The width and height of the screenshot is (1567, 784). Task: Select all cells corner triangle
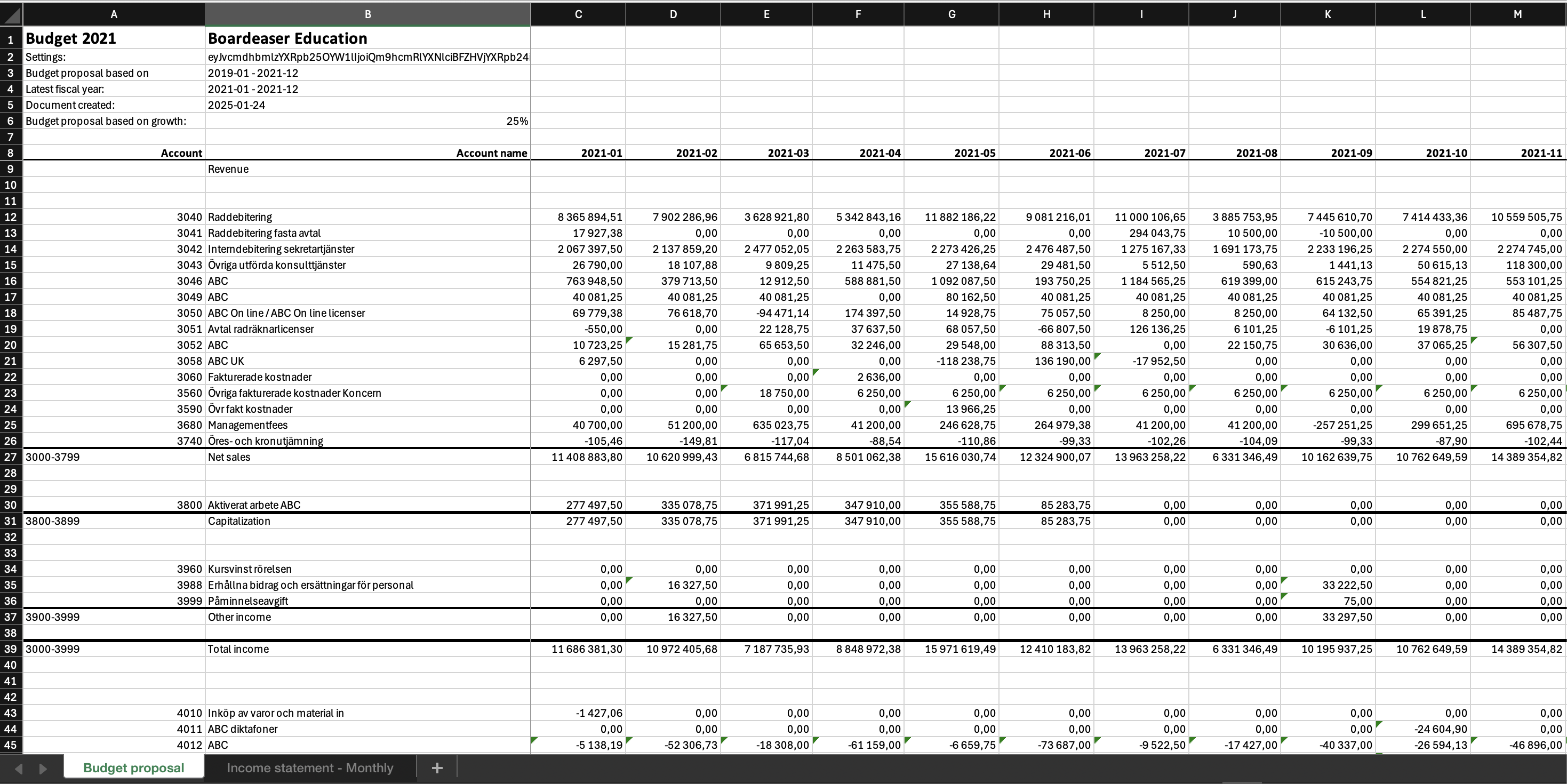[x=11, y=14]
